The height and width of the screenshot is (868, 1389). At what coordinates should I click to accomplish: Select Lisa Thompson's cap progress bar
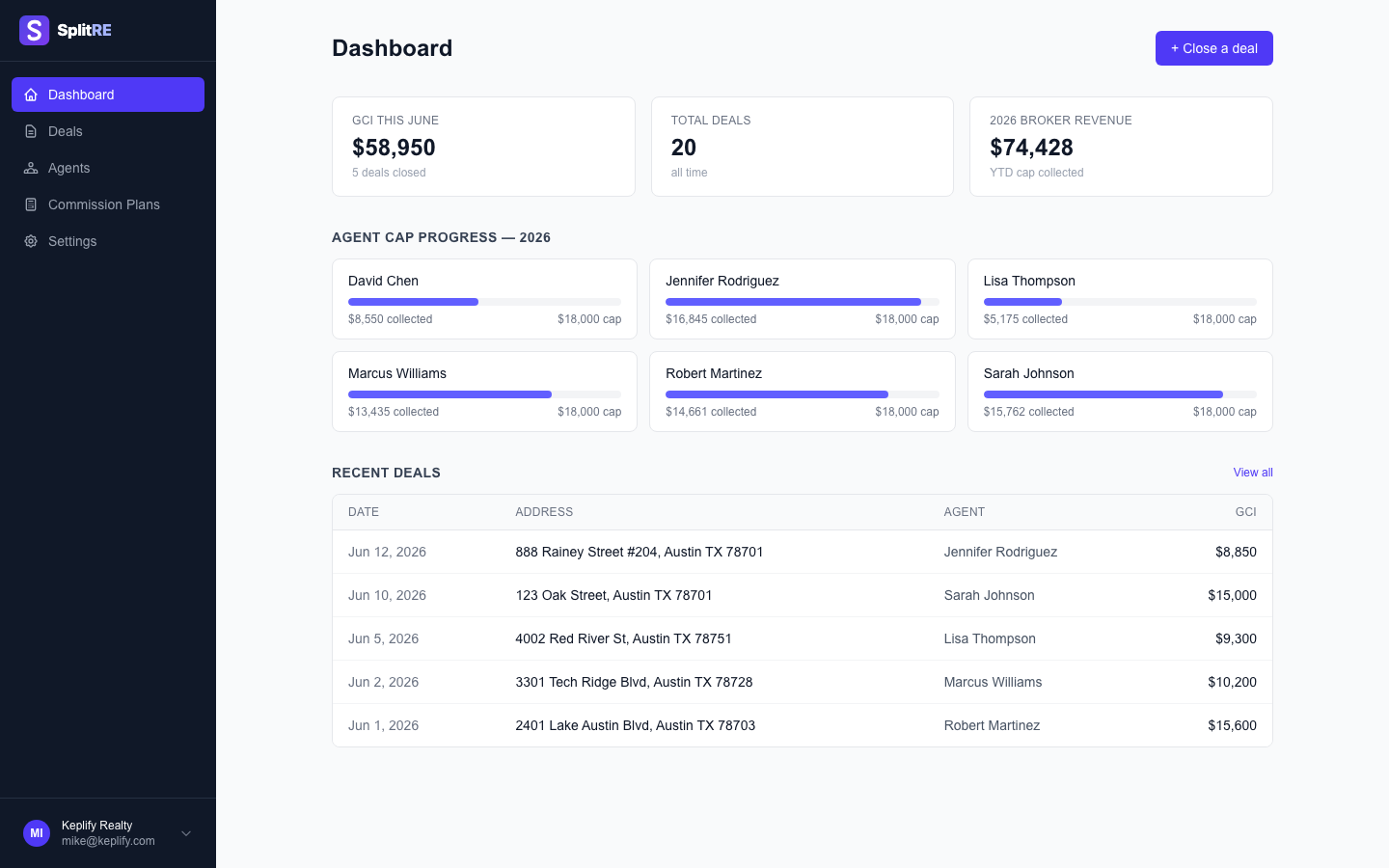pyautogui.click(x=1120, y=302)
